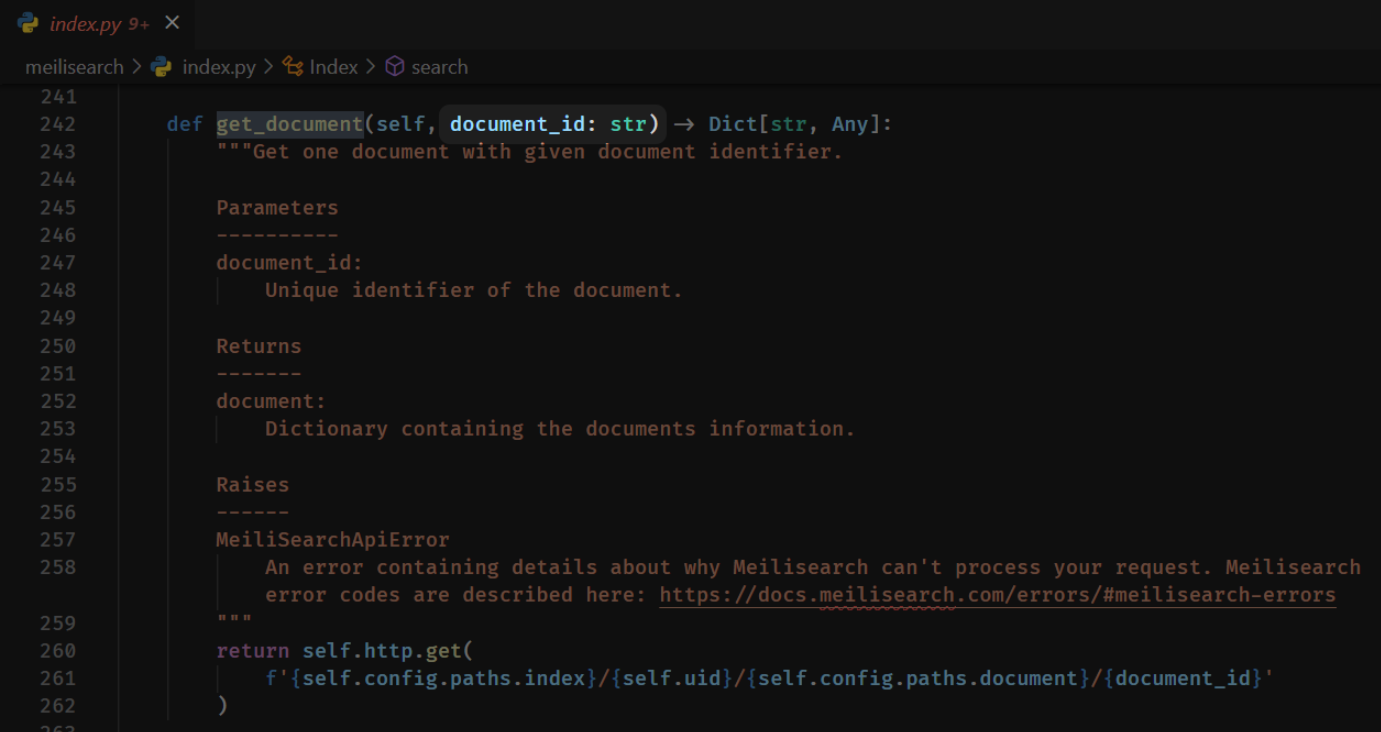Expand the chevron after index.py in breadcrumb
This screenshot has width=1381, height=732.
pyautogui.click(x=269, y=67)
